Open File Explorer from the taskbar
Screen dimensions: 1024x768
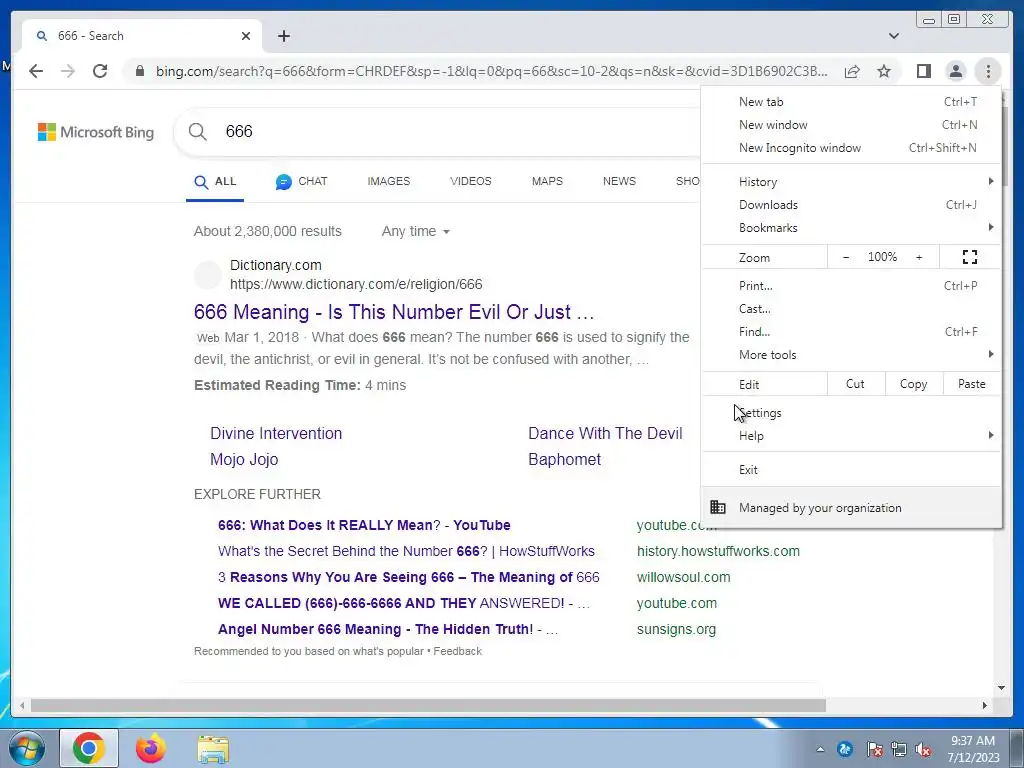(214, 749)
